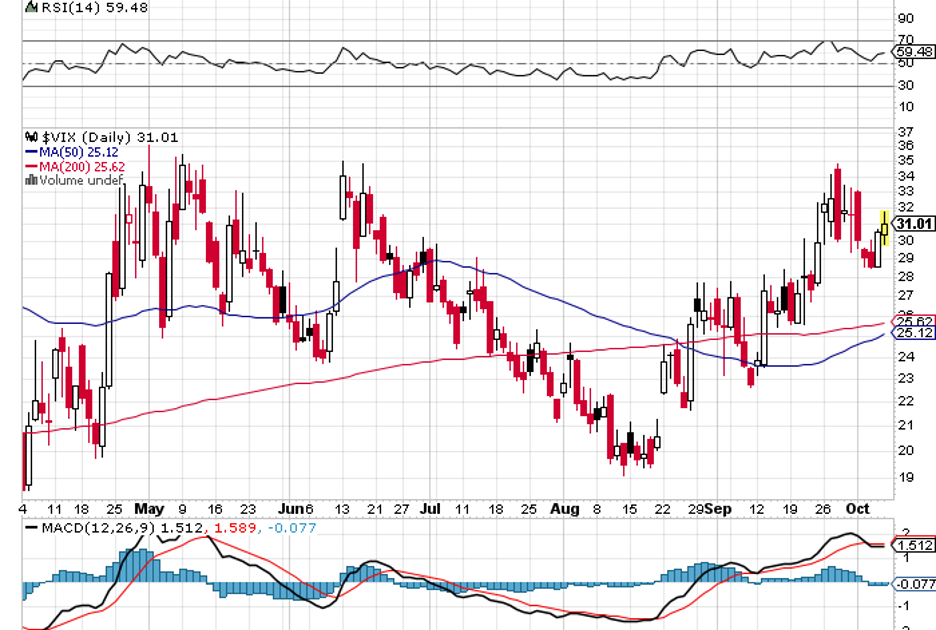Click the 1.512 MACD value tag
936x630 pixels.
pyautogui.click(x=913, y=545)
